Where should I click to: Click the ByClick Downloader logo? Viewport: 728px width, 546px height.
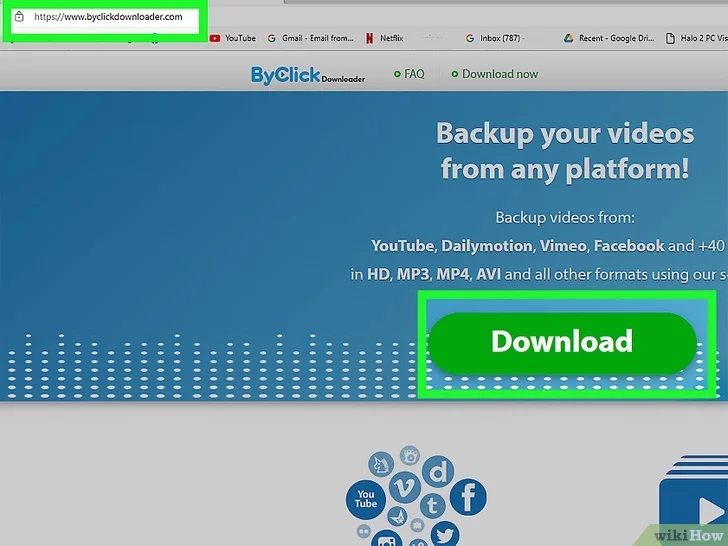point(308,75)
